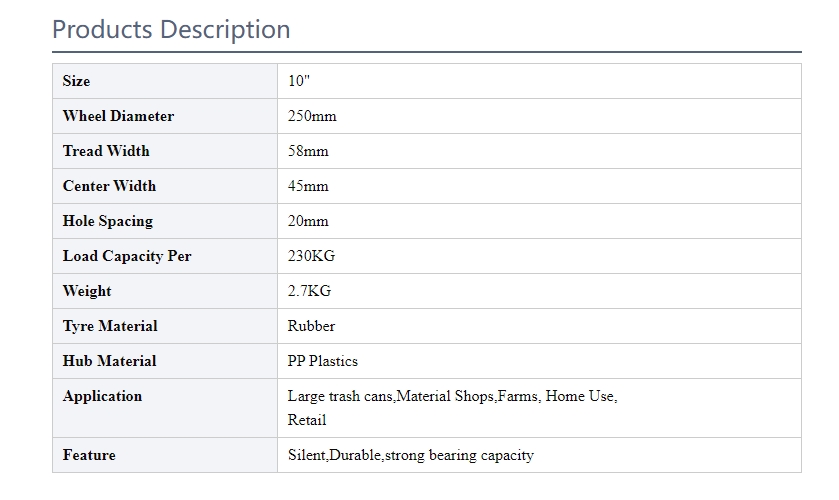Click the Products Description heading

point(171,29)
